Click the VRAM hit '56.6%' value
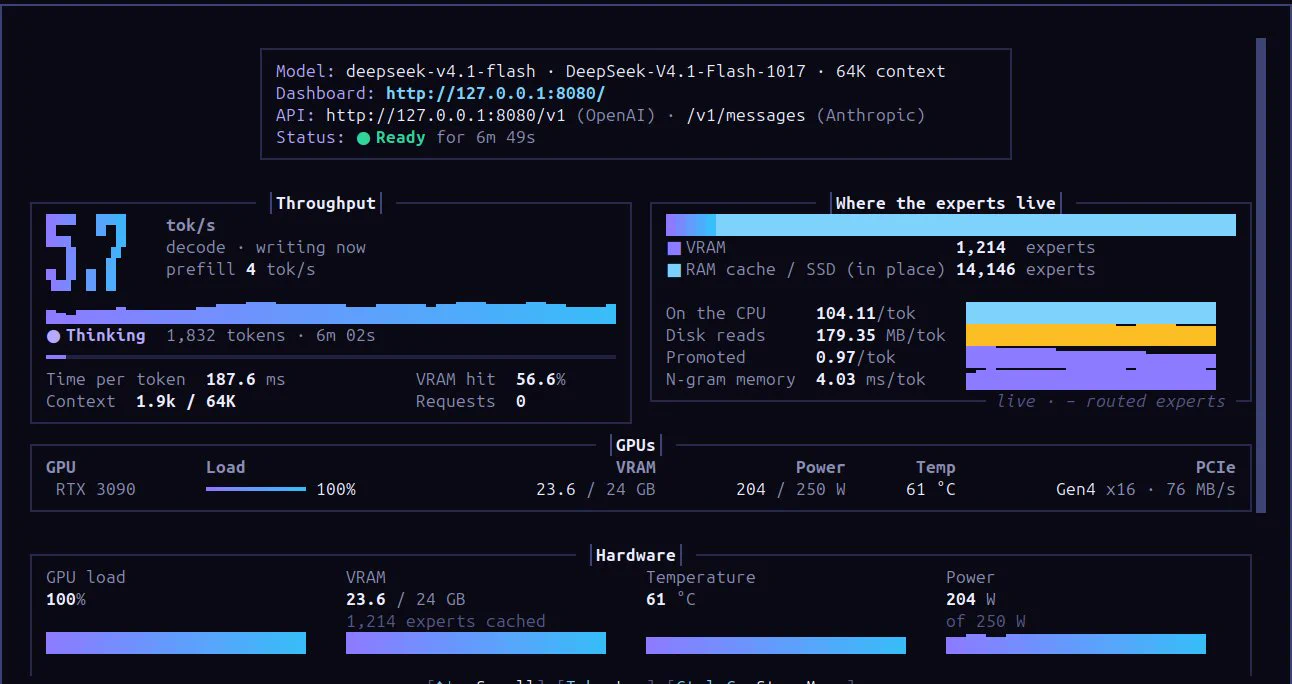 541,379
